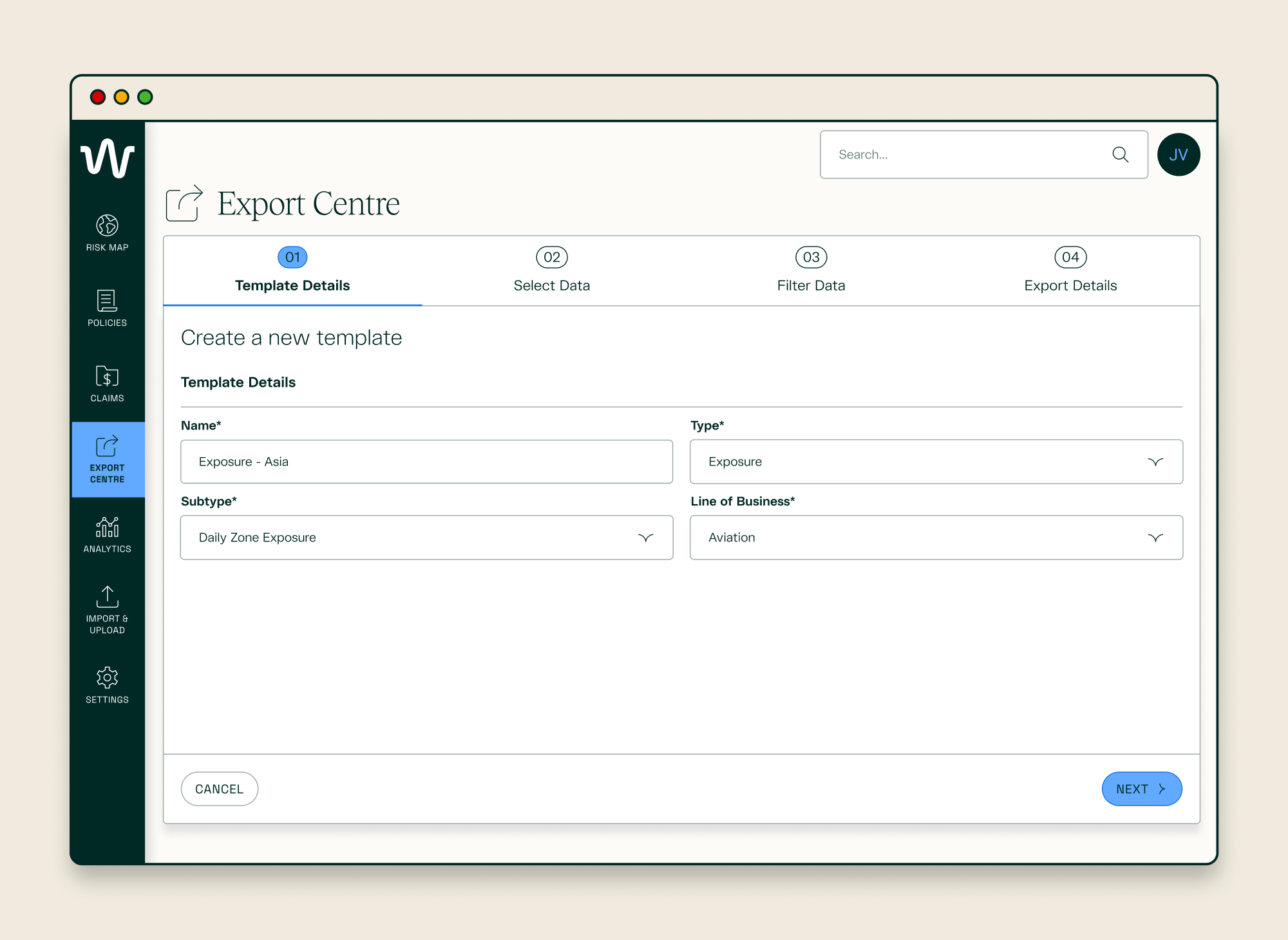Click the "Type*" field label
Screen dimensions: 1288x940
coord(707,426)
